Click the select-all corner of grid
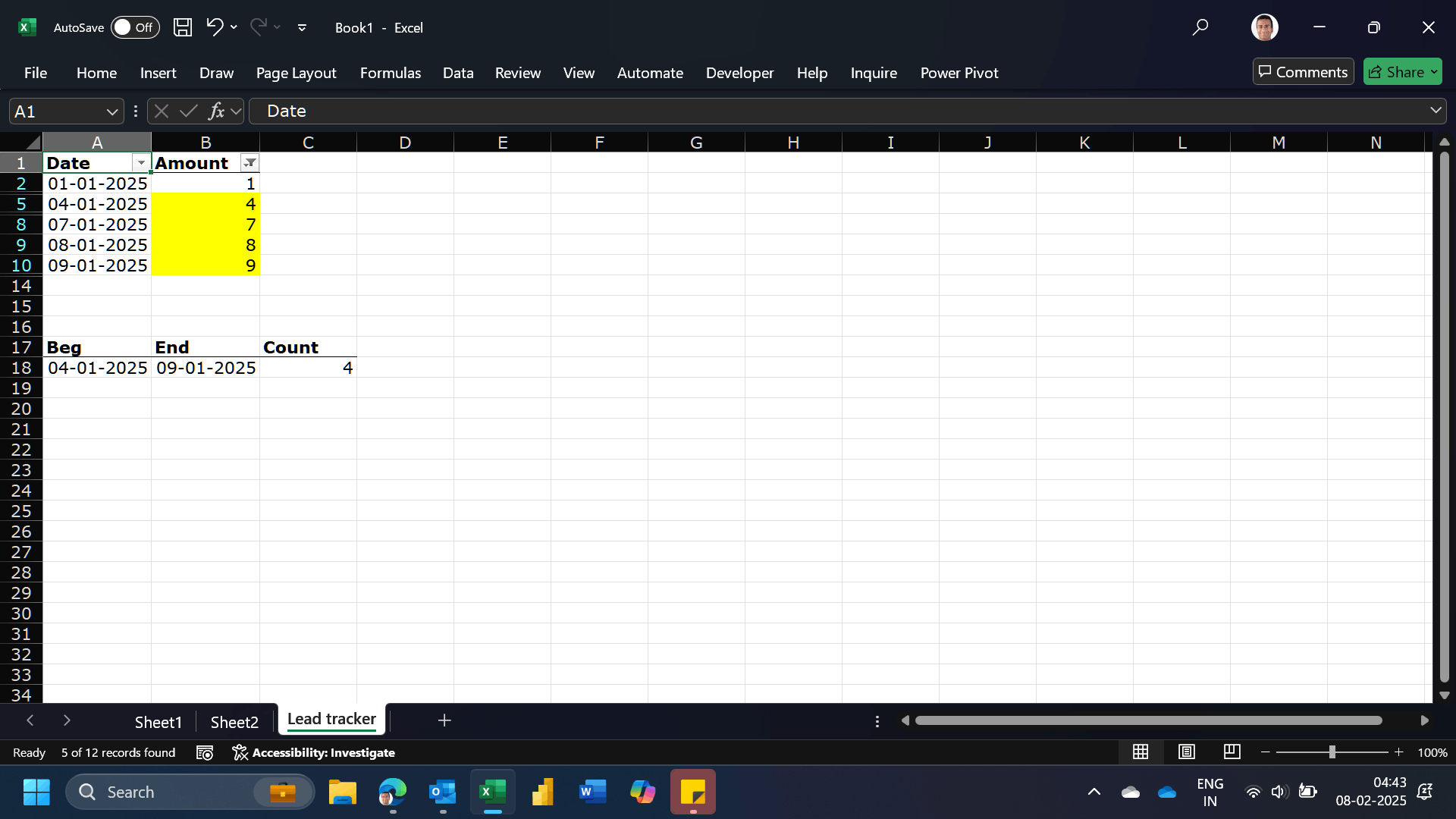This screenshot has height=819, width=1456. pyautogui.click(x=32, y=143)
